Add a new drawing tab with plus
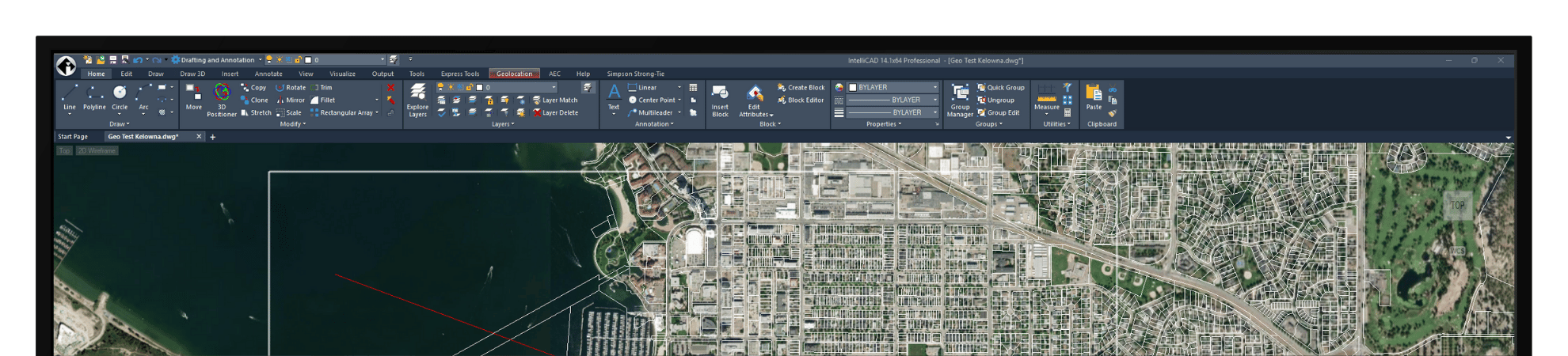 [x=212, y=137]
